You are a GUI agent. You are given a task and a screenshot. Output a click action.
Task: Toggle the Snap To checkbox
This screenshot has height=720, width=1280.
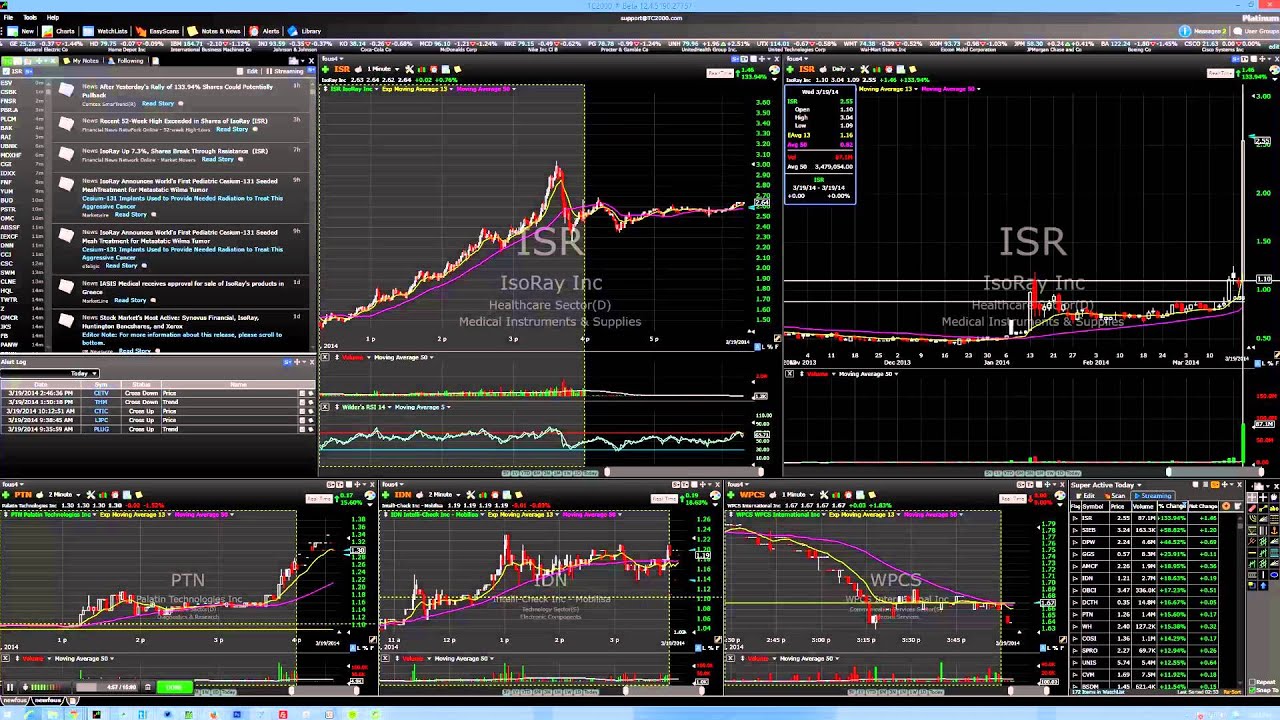1254,690
